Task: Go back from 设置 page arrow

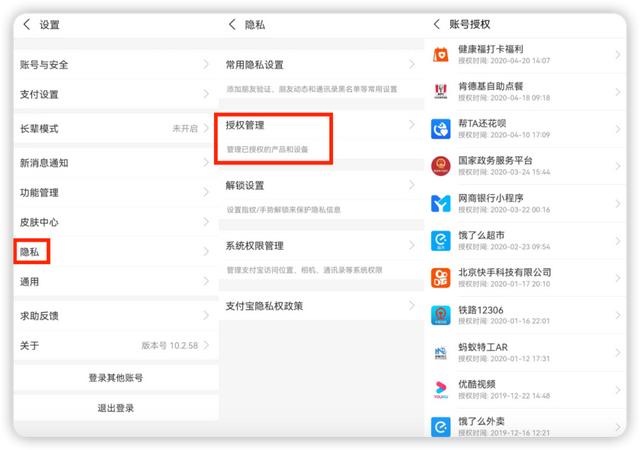Action: point(27,25)
